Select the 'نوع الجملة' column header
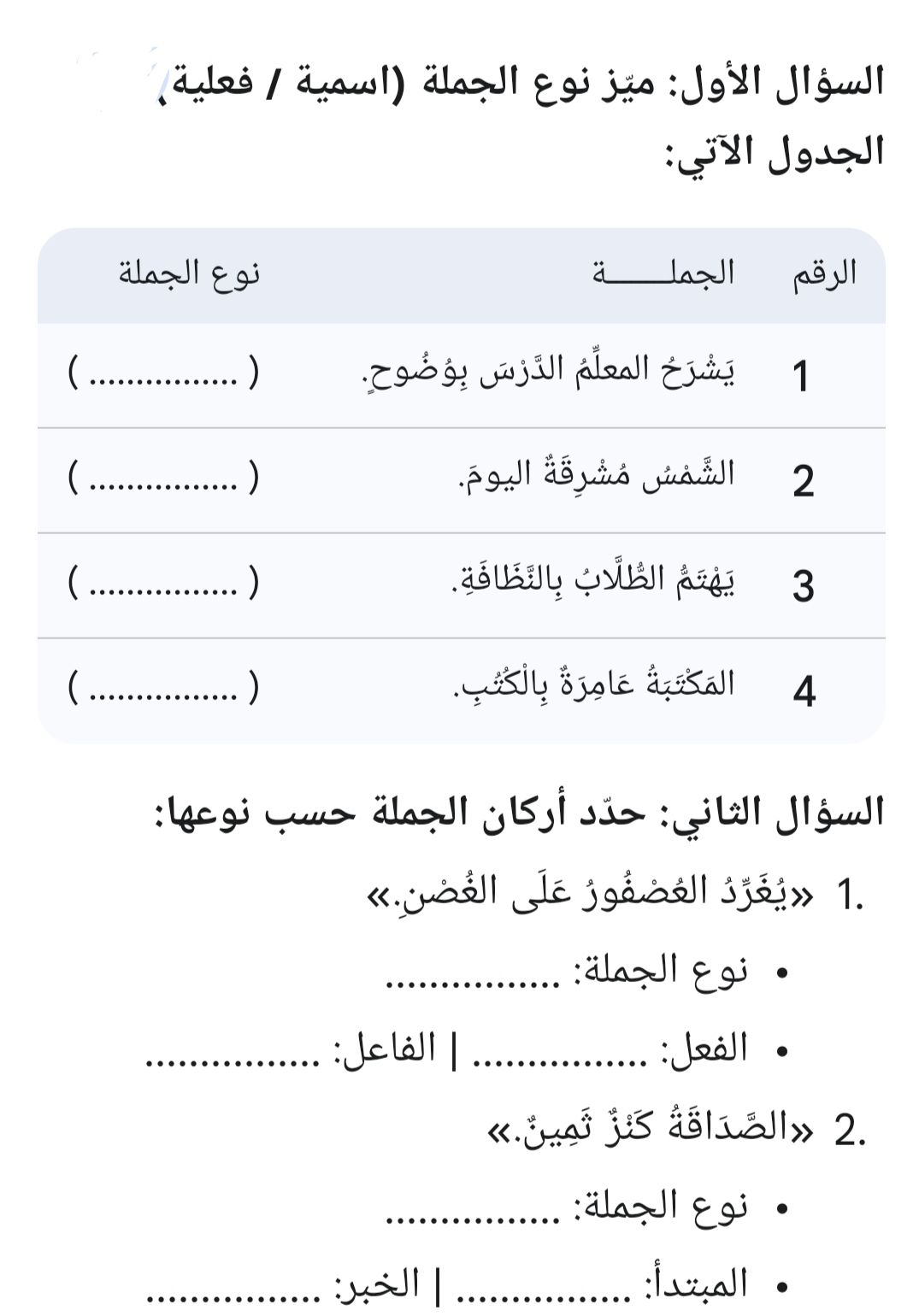 (189, 275)
